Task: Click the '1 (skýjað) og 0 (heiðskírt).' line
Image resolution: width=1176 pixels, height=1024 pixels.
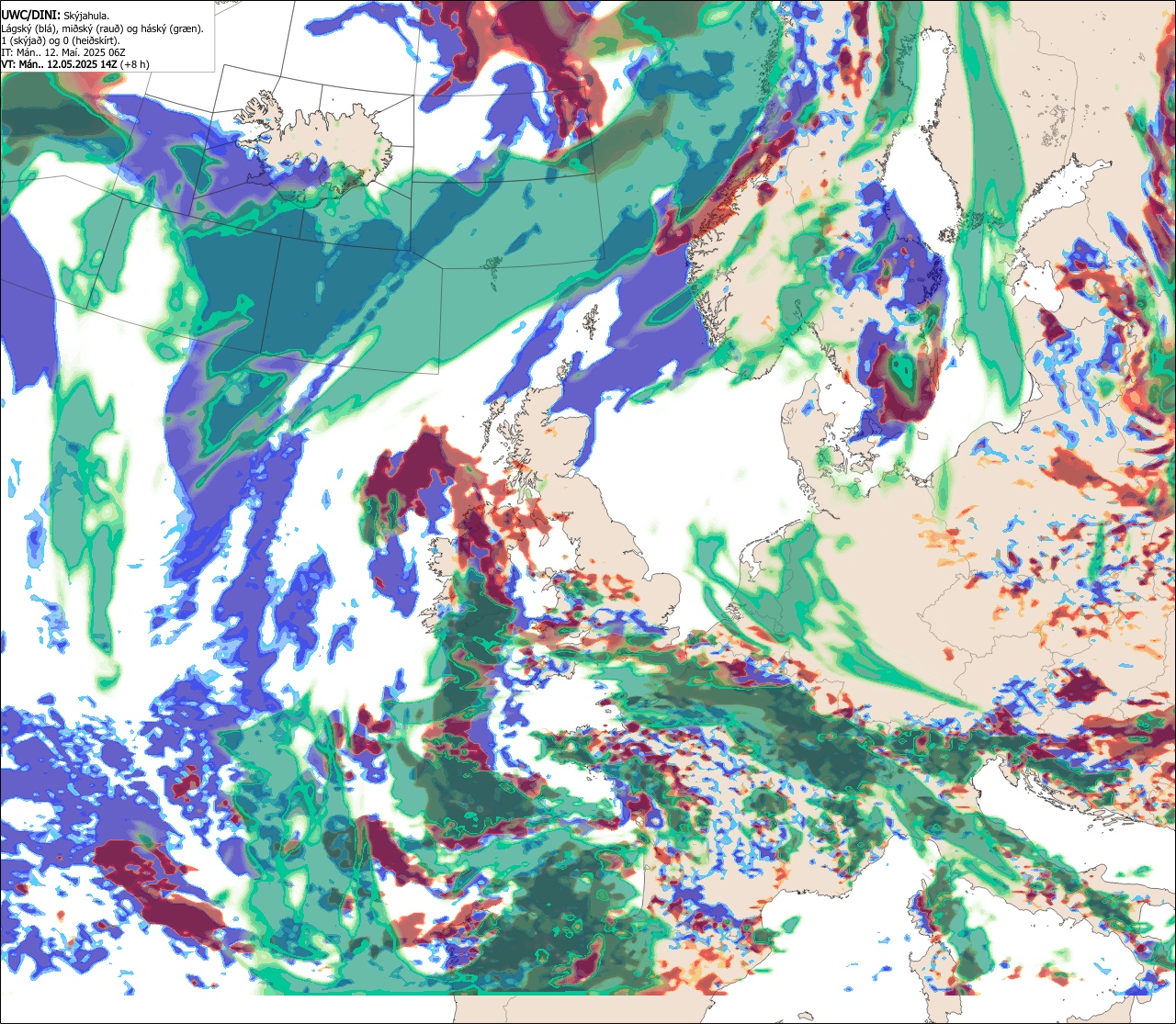Action: [61, 40]
